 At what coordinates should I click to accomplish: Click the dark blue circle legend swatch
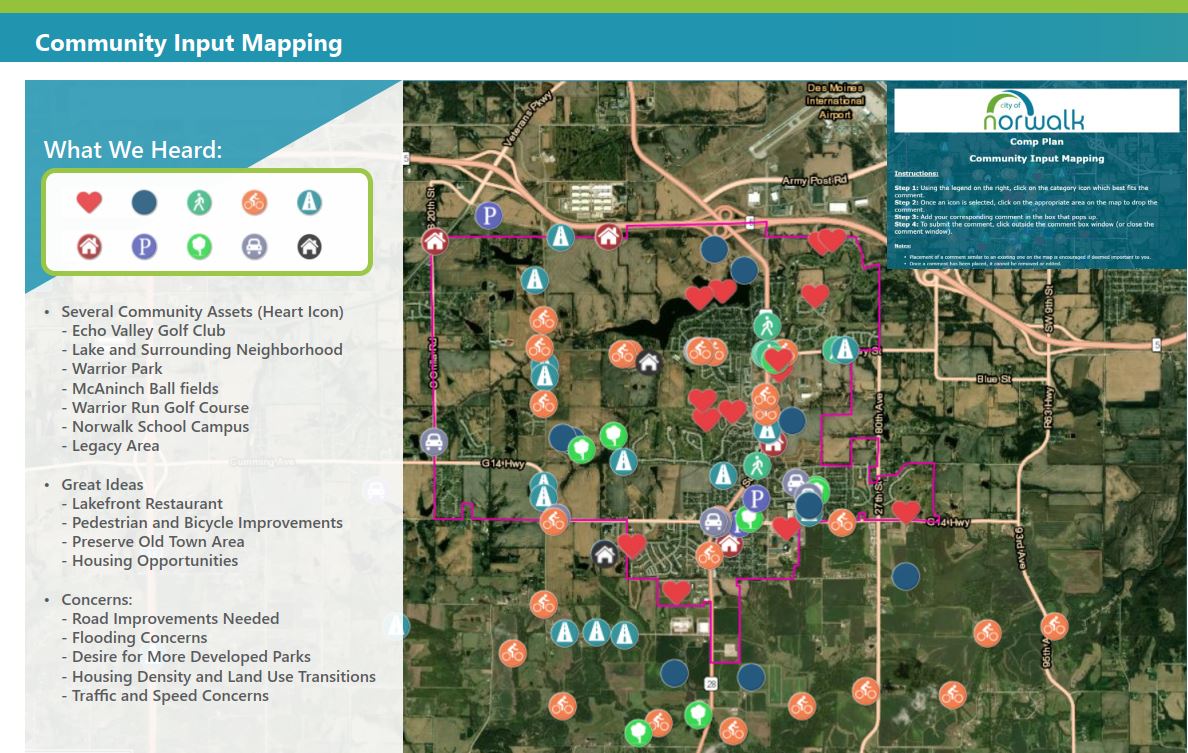144,203
